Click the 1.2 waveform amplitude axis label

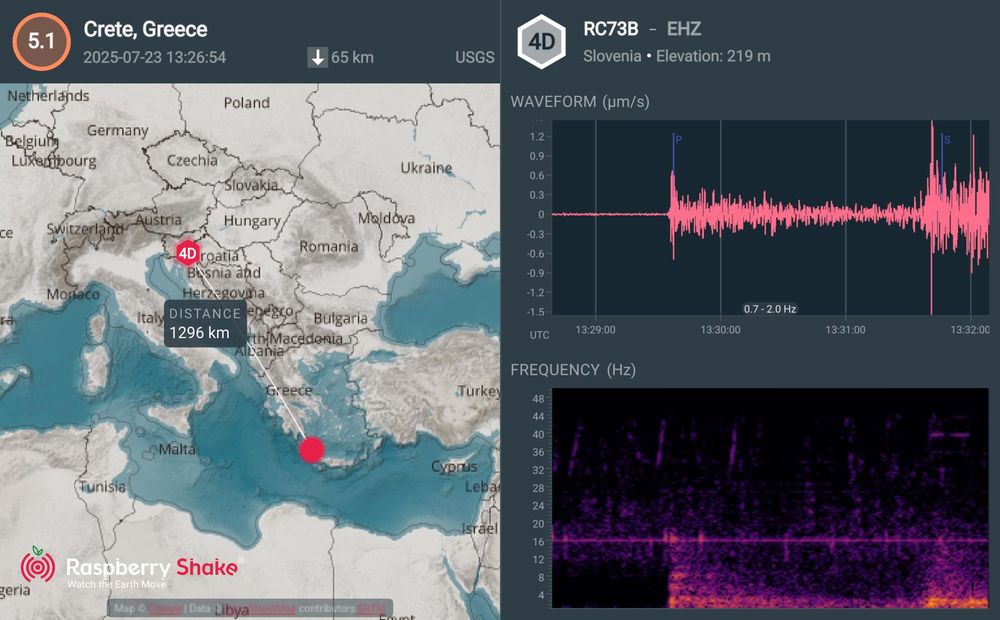537,137
